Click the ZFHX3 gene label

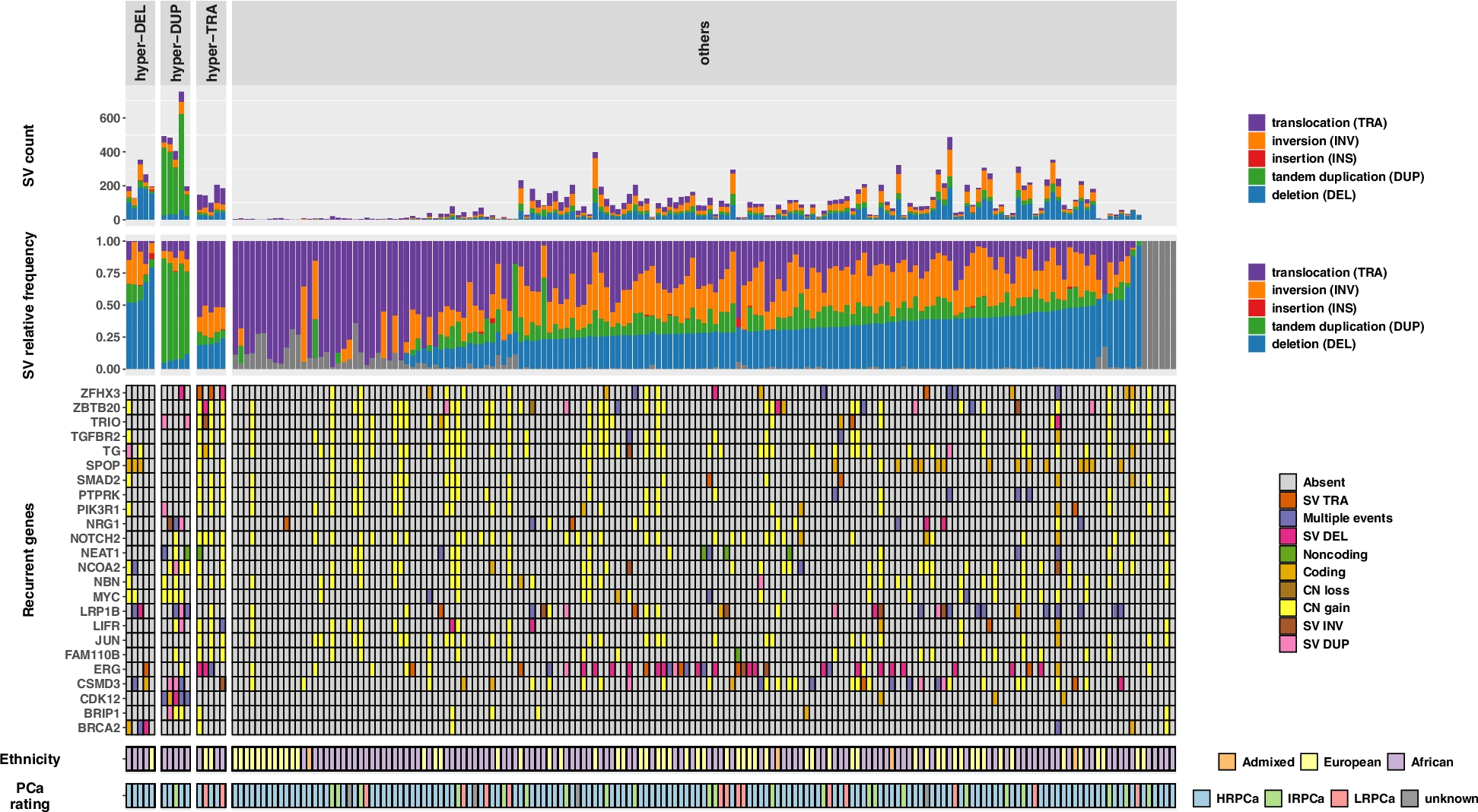coord(100,393)
